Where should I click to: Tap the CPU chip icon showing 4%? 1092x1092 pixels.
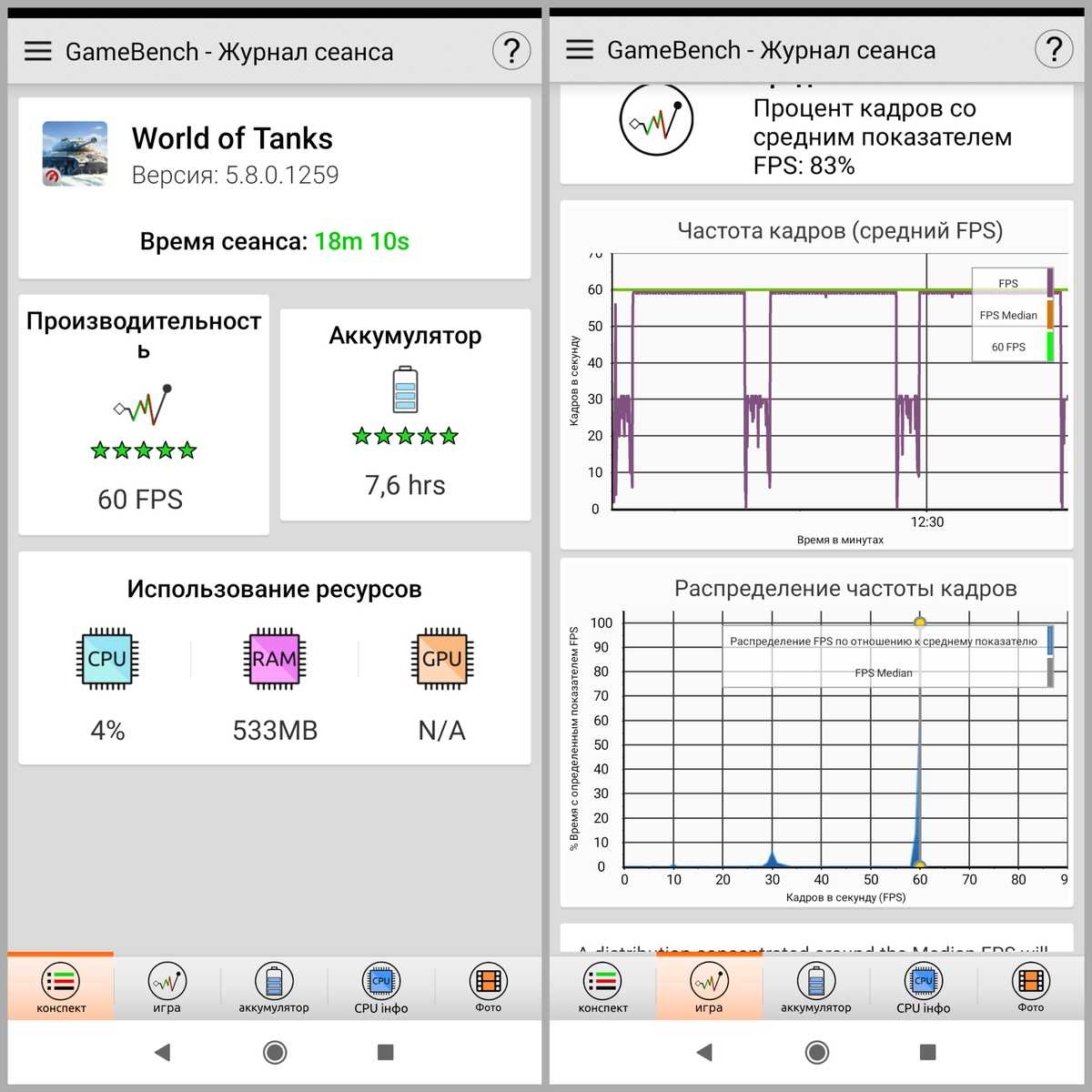(x=106, y=658)
